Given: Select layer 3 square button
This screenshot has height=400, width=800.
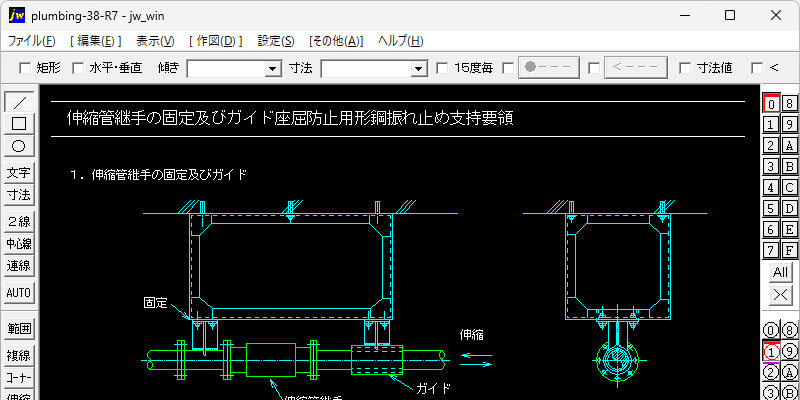Looking at the screenshot, I should tap(771, 166).
